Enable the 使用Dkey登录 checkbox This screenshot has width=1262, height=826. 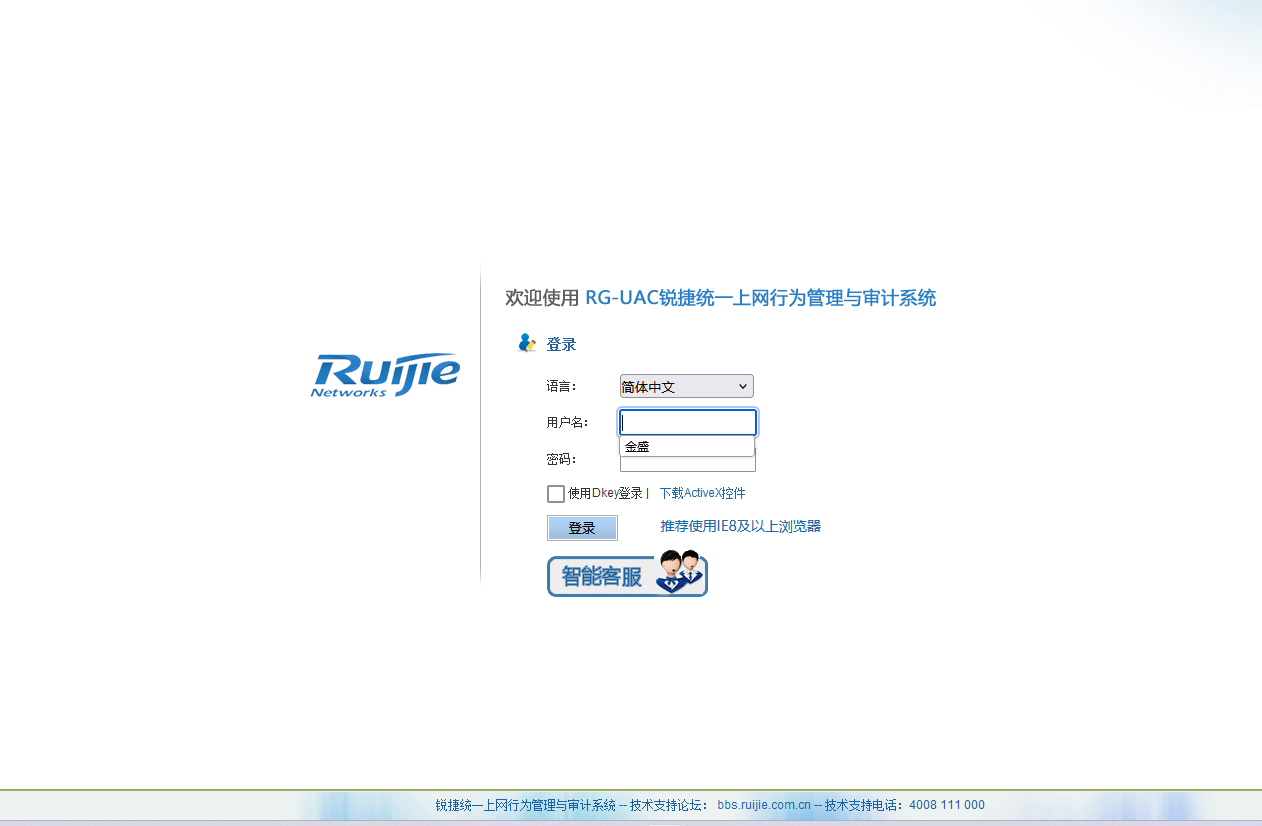(556, 493)
